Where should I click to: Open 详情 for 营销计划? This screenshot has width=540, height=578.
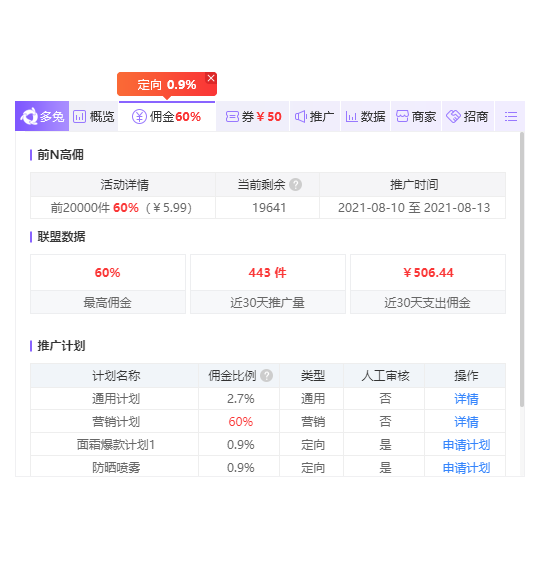tap(466, 422)
